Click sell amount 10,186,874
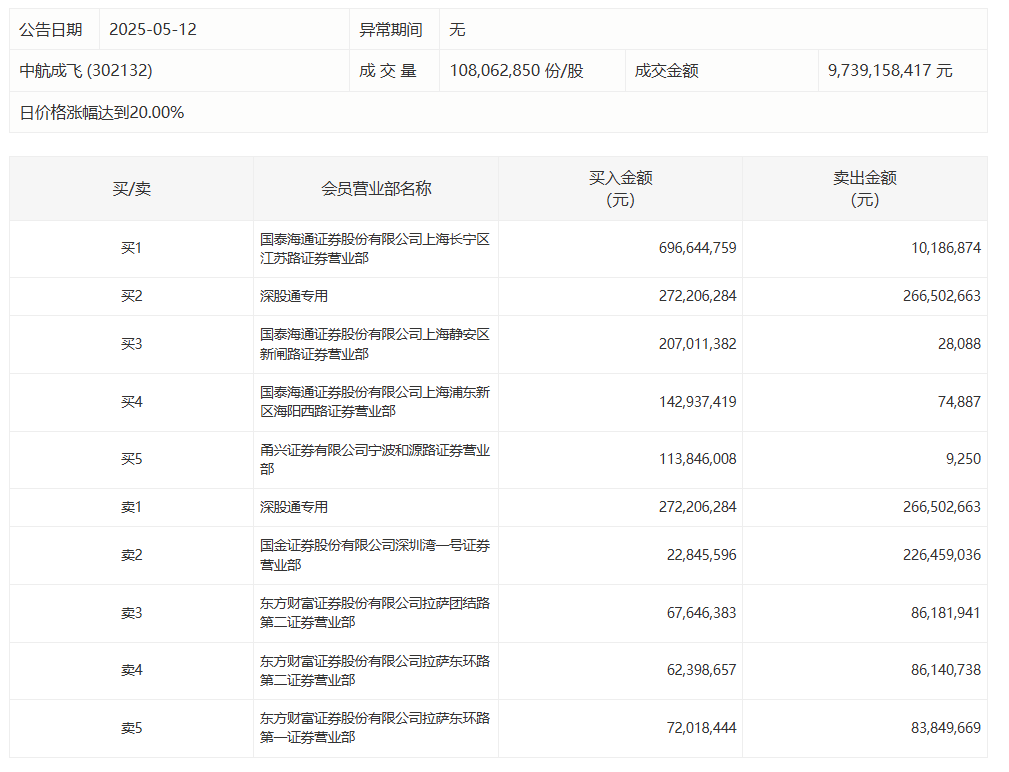Image resolution: width=1009 pixels, height=772 pixels. pos(945,248)
